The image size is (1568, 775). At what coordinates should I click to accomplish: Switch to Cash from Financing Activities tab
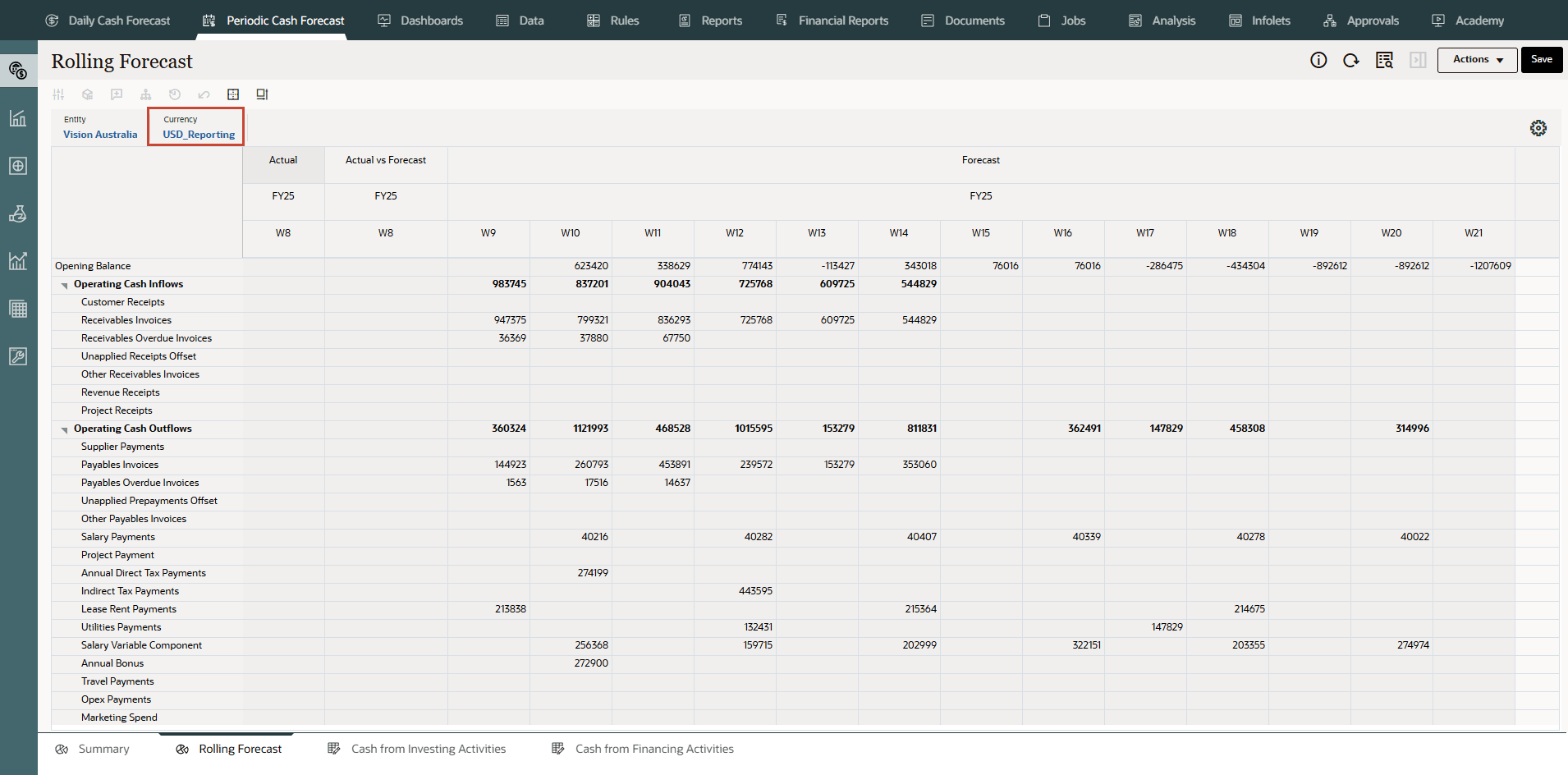tap(643, 749)
